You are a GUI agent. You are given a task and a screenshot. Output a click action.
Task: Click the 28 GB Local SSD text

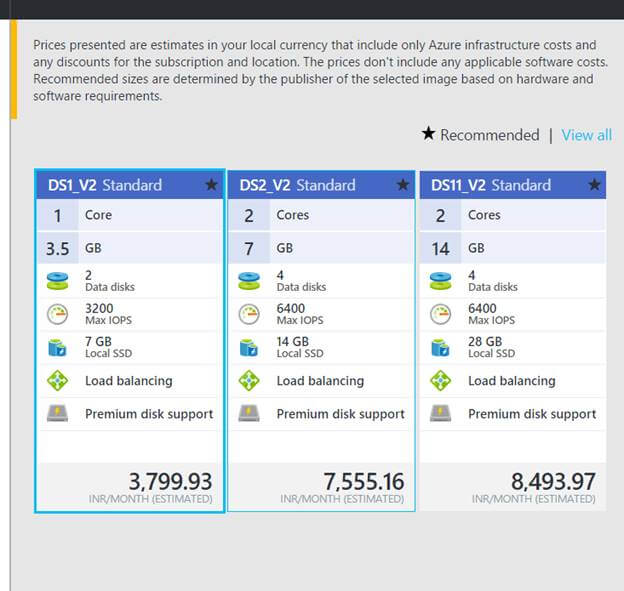pos(491,347)
